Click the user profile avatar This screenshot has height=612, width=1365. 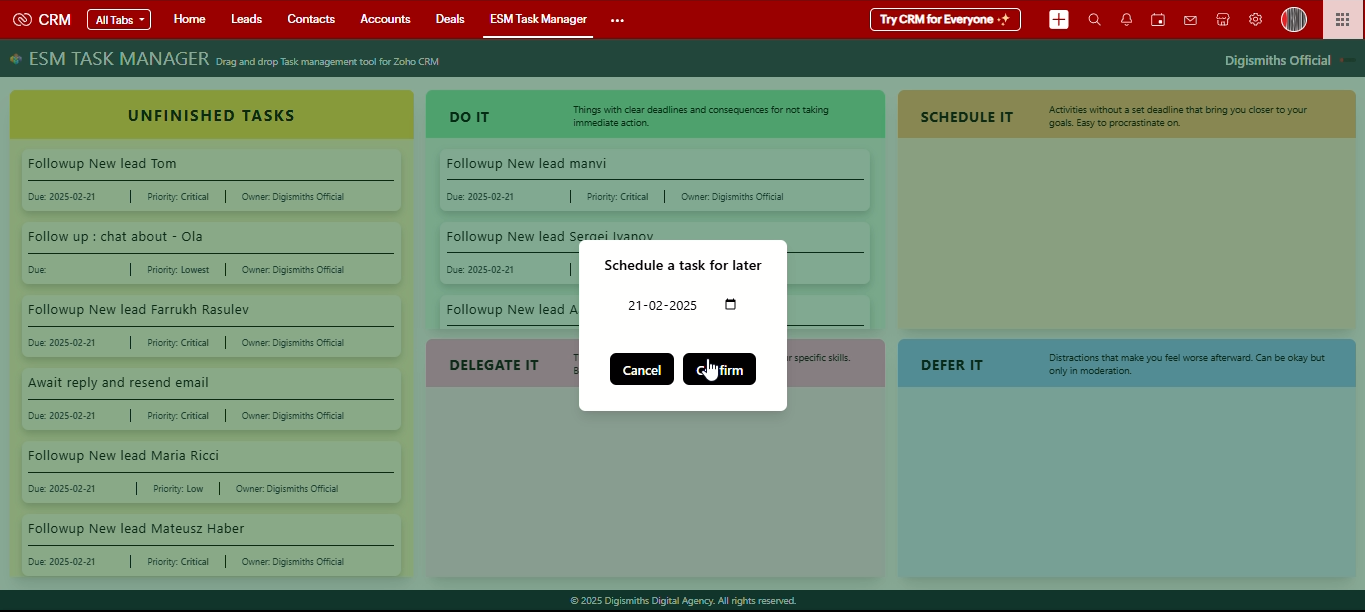pos(1294,20)
